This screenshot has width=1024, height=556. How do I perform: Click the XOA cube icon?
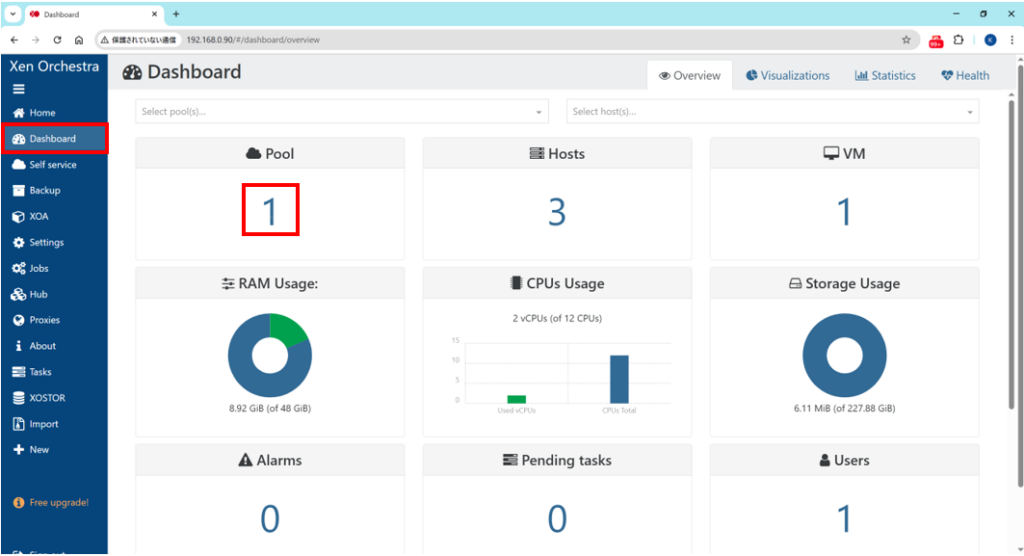coord(18,216)
